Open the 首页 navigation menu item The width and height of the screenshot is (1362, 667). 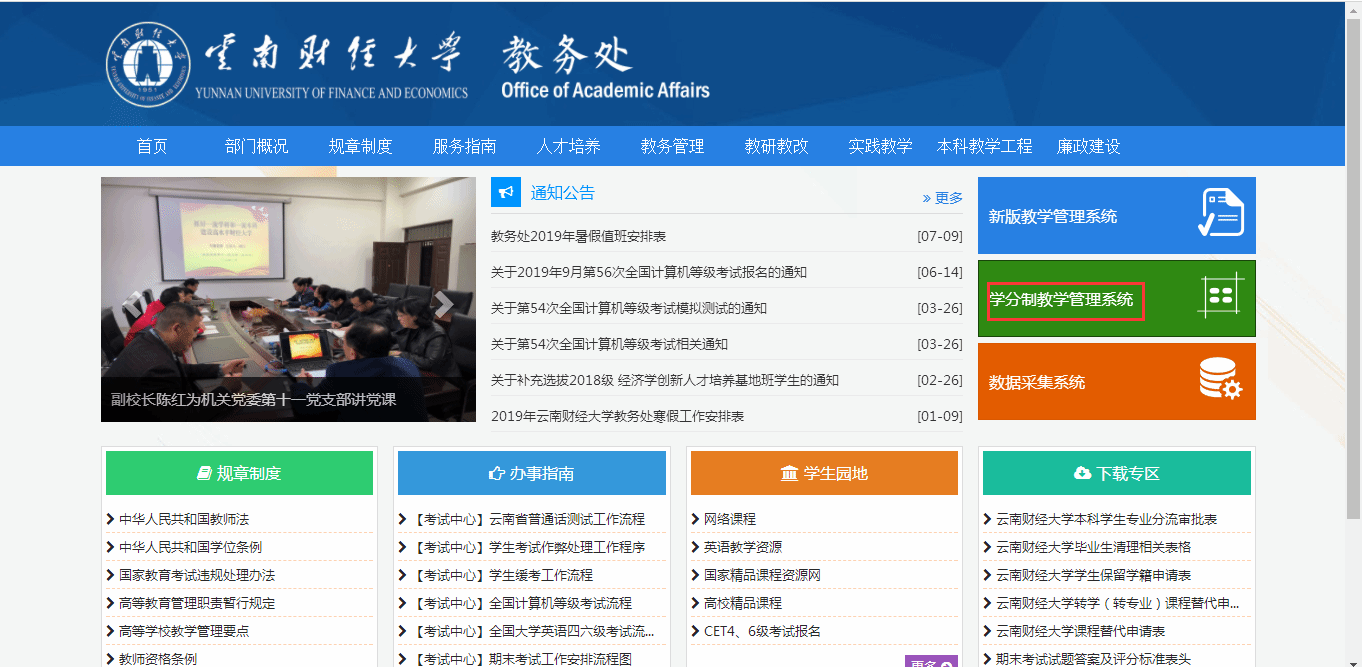(152, 146)
